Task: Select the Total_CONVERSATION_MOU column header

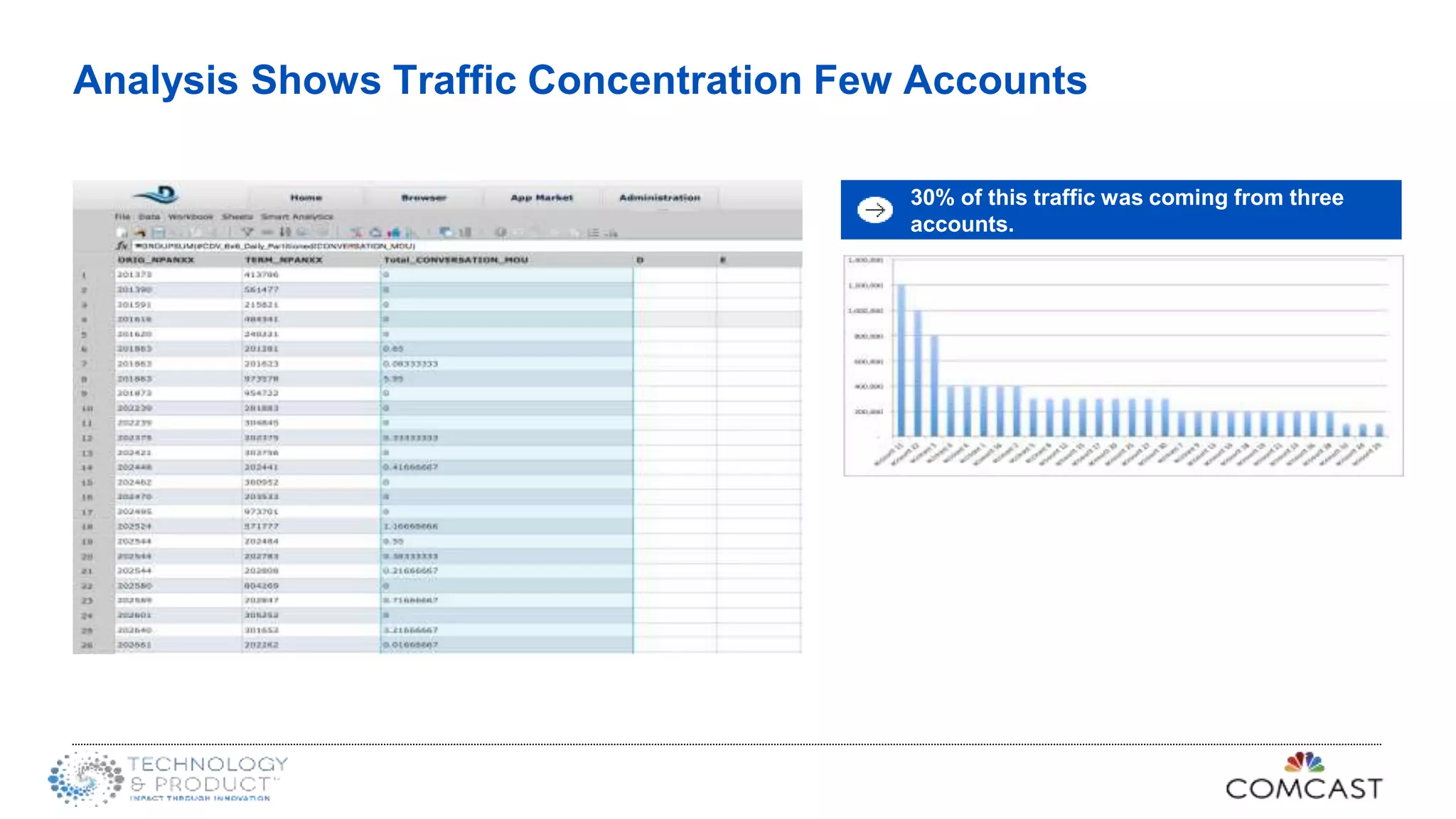Action: (507, 260)
